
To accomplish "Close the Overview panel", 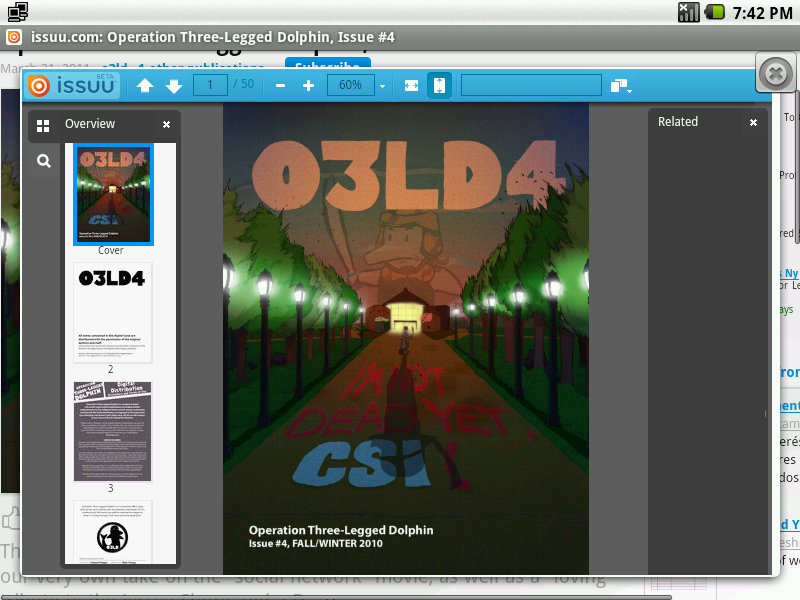I will pos(166,124).
